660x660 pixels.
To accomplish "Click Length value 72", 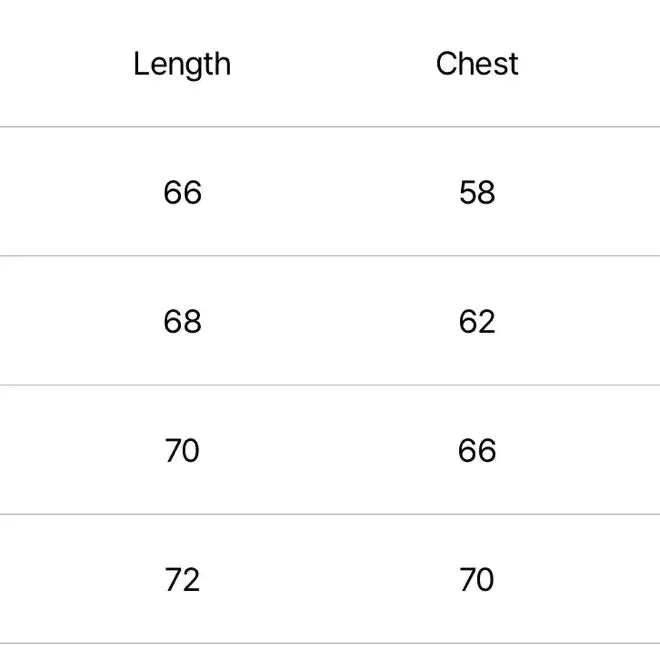I will [182, 579].
